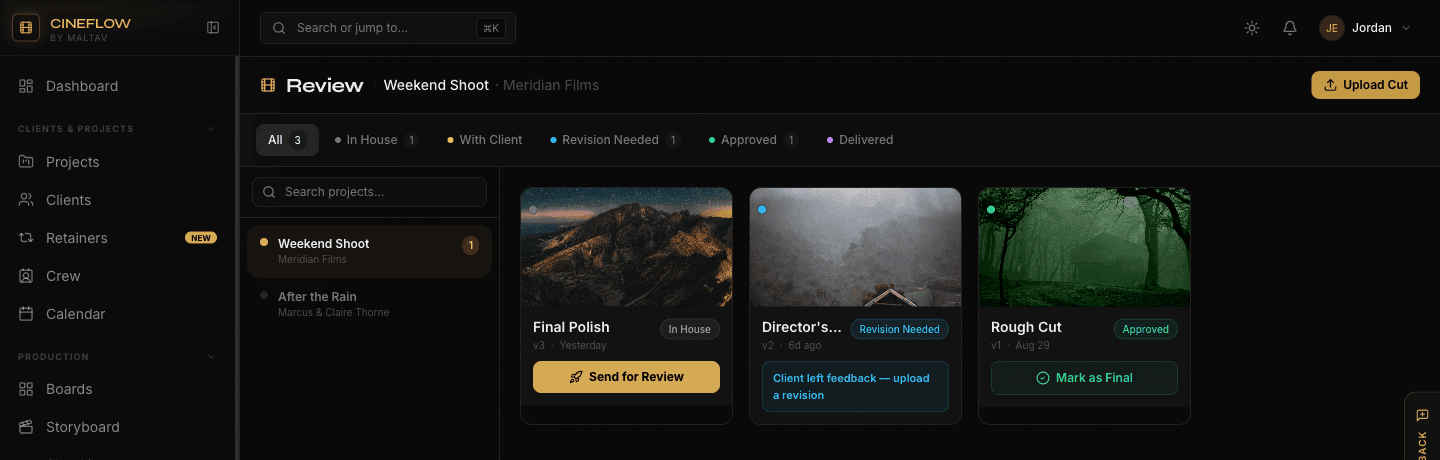Select the All filter tab
The width and height of the screenshot is (1440, 460).
[x=287, y=140]
